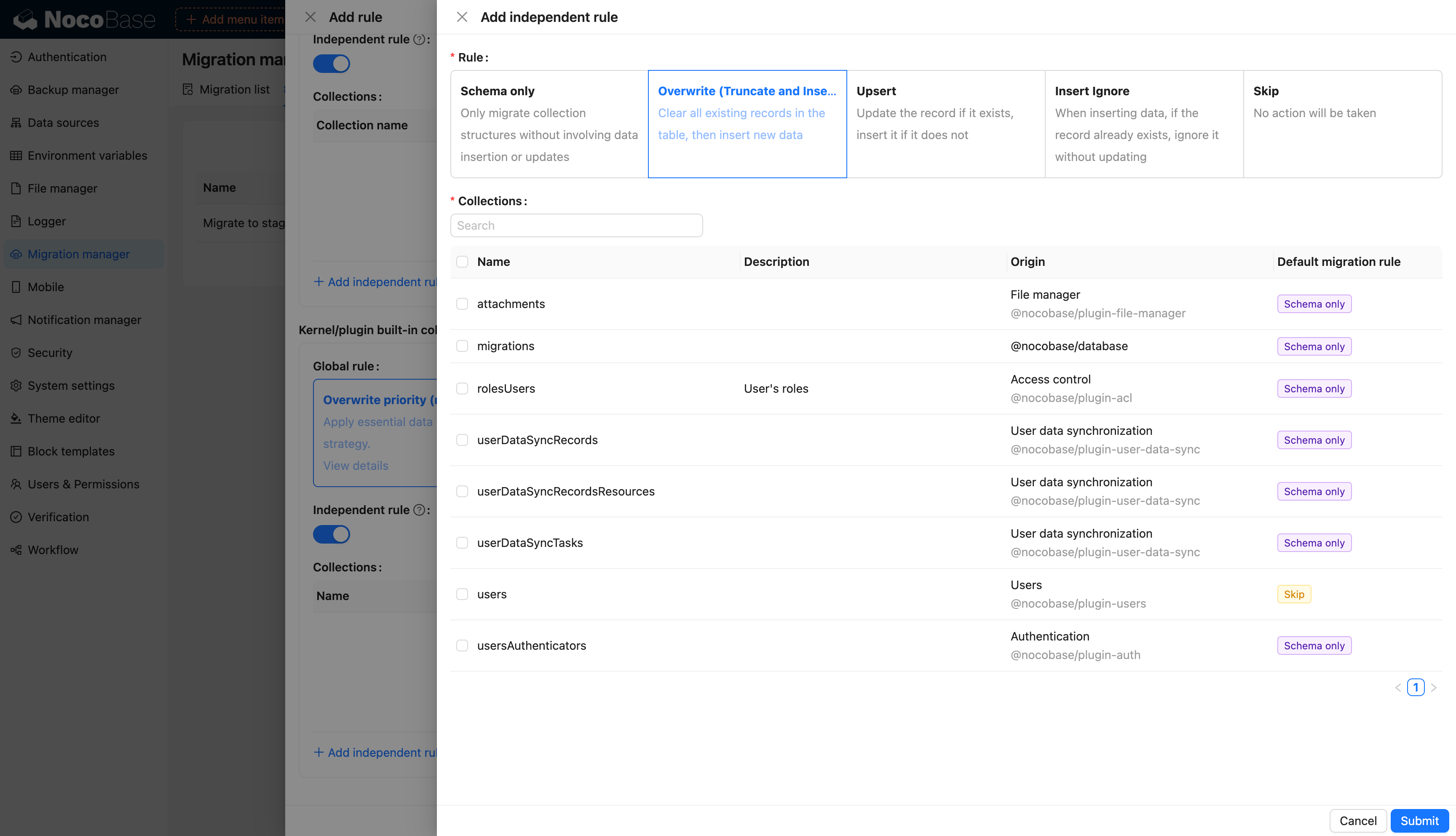The height and width of the screenshot is (836, 1456).
Task: Click the Notification manager megaphone icon
Action: click(16, 320)
